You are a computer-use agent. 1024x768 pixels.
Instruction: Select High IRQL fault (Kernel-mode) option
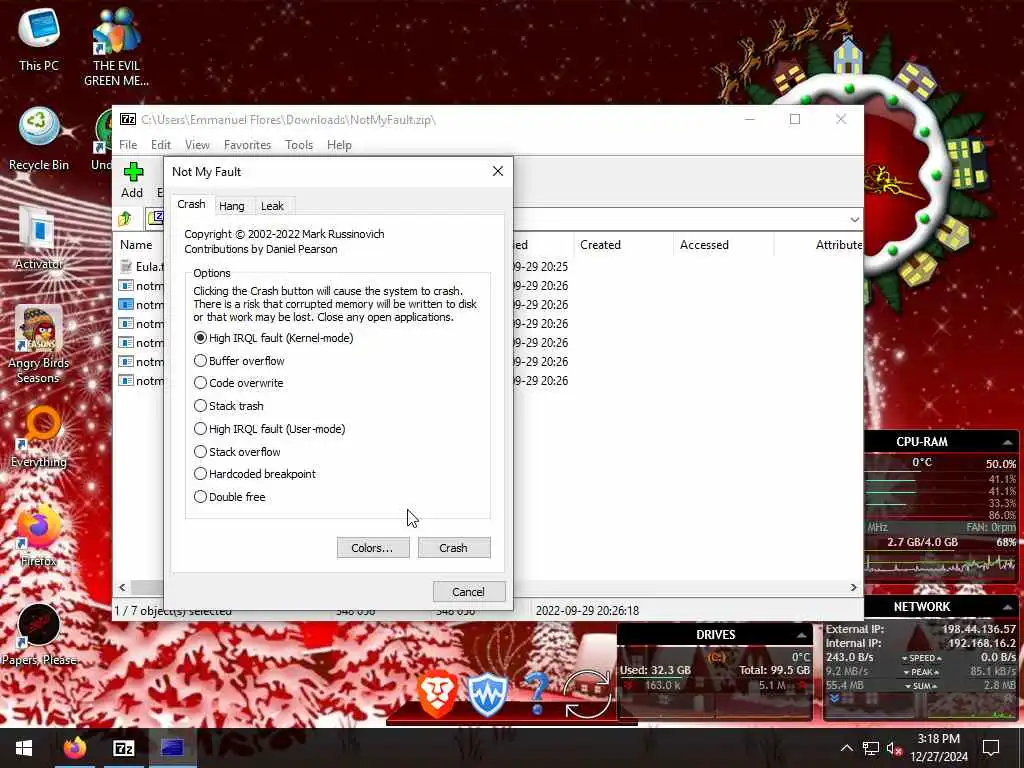[274, 338]
